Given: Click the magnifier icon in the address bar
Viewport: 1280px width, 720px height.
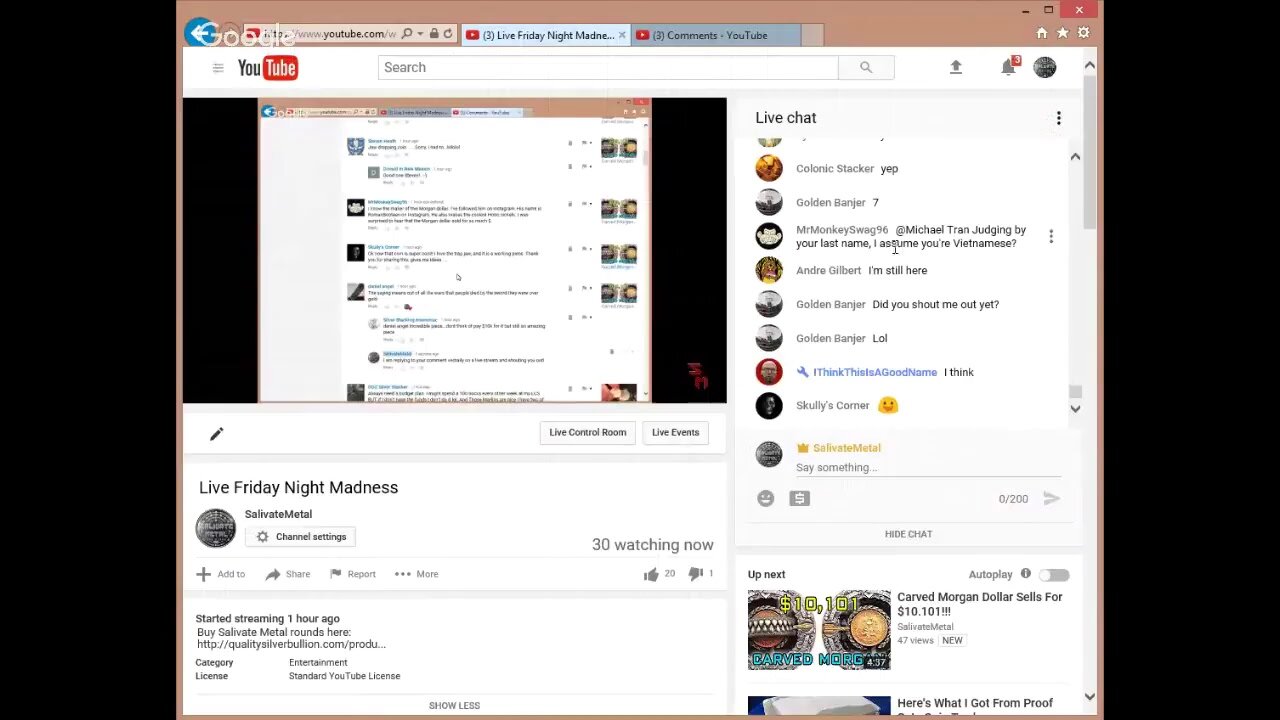Looking at the screenshot, I should pyautogui.click(x=407, y=34).
